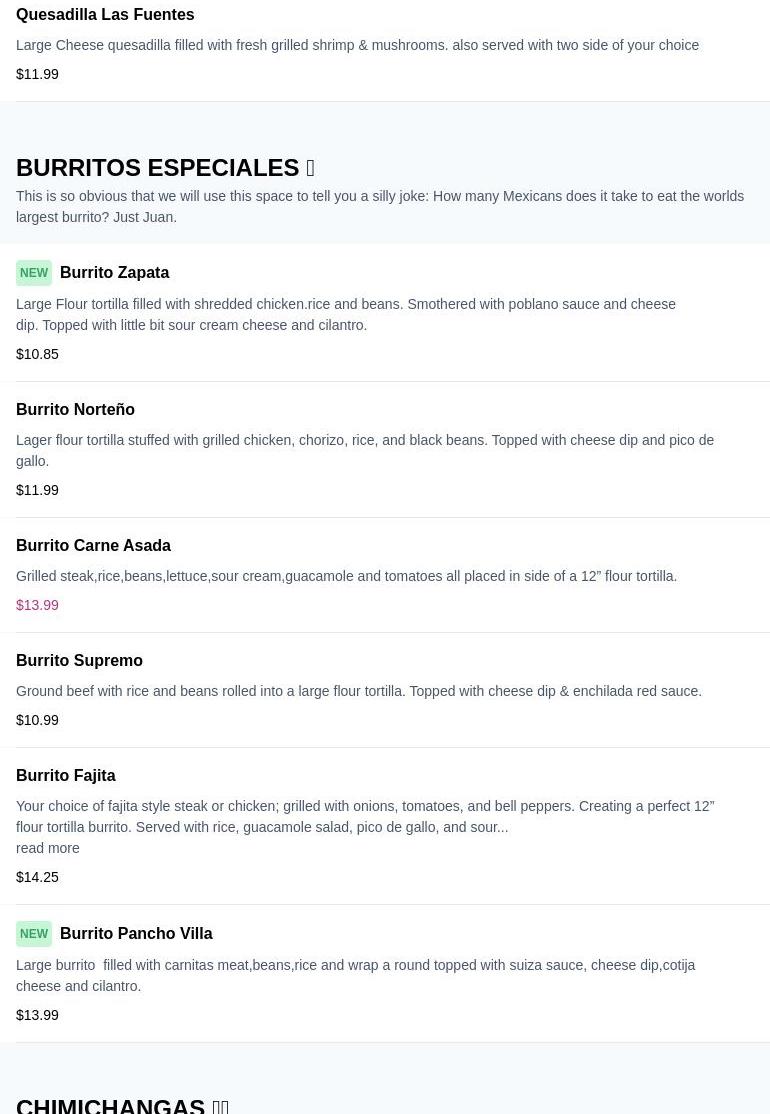Open the Quesadilla Las Fuentes item
Screen dimensions: 770x1114
pyautogui.click(x=105, y=15)
